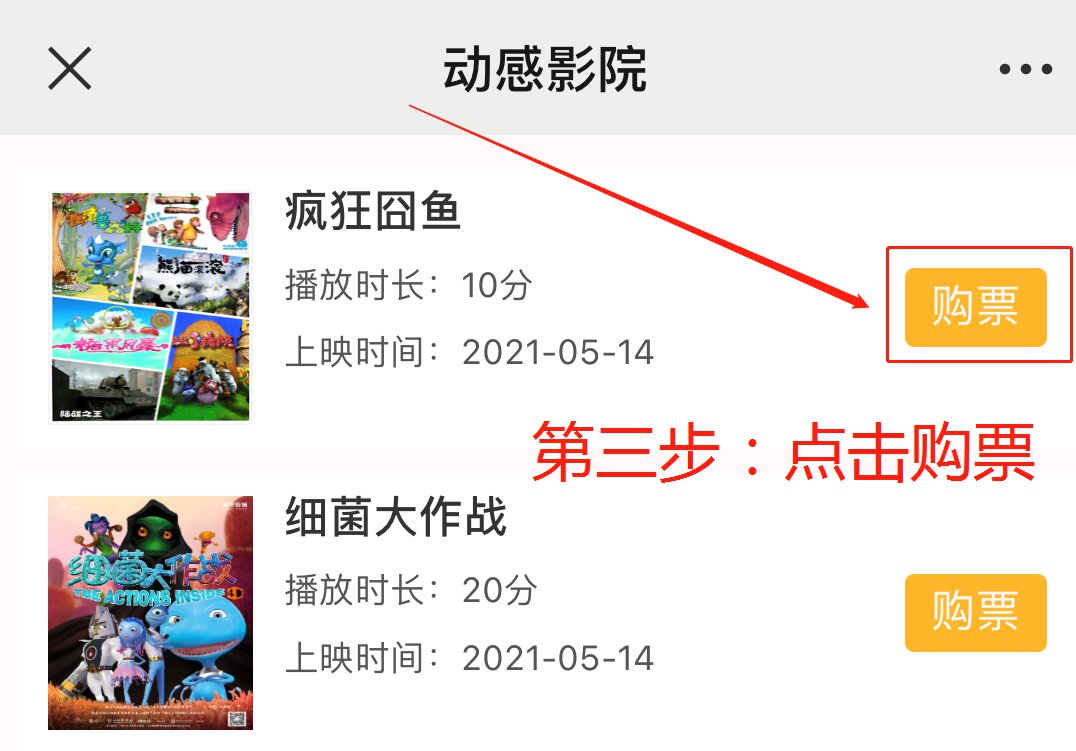Close the 动感影院 page with the X icon
This screenshot has width=1076, height=751.
[x=69, y=69]
